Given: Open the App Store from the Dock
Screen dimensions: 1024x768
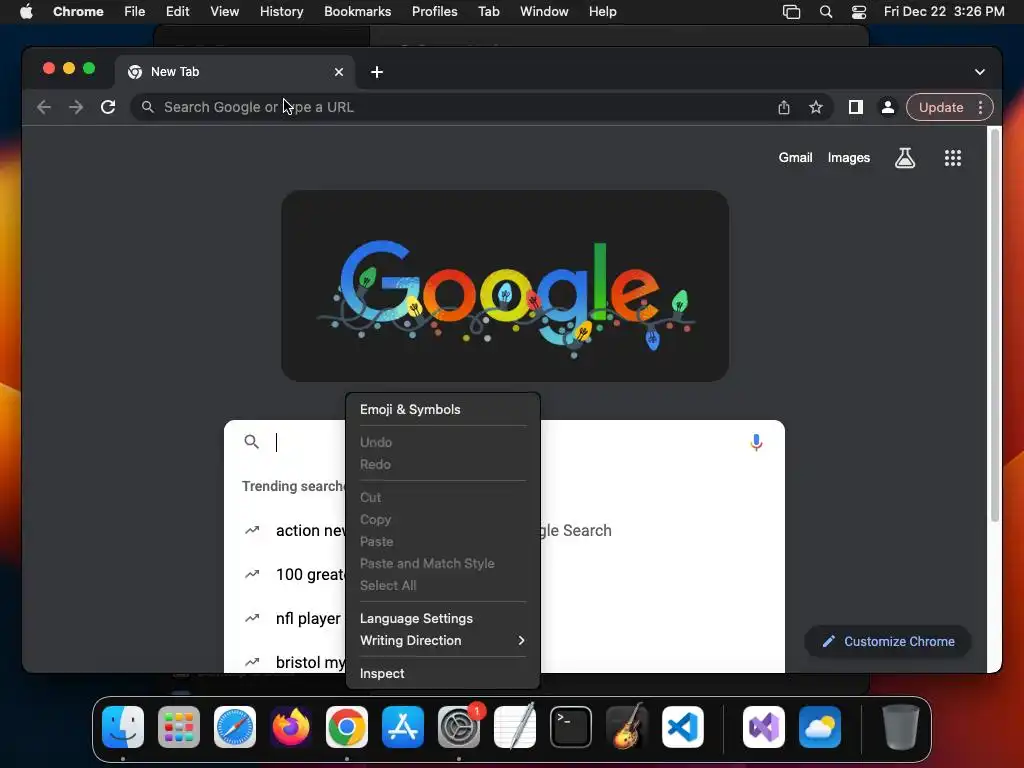Looking at the screenshot, I should 403,726.
